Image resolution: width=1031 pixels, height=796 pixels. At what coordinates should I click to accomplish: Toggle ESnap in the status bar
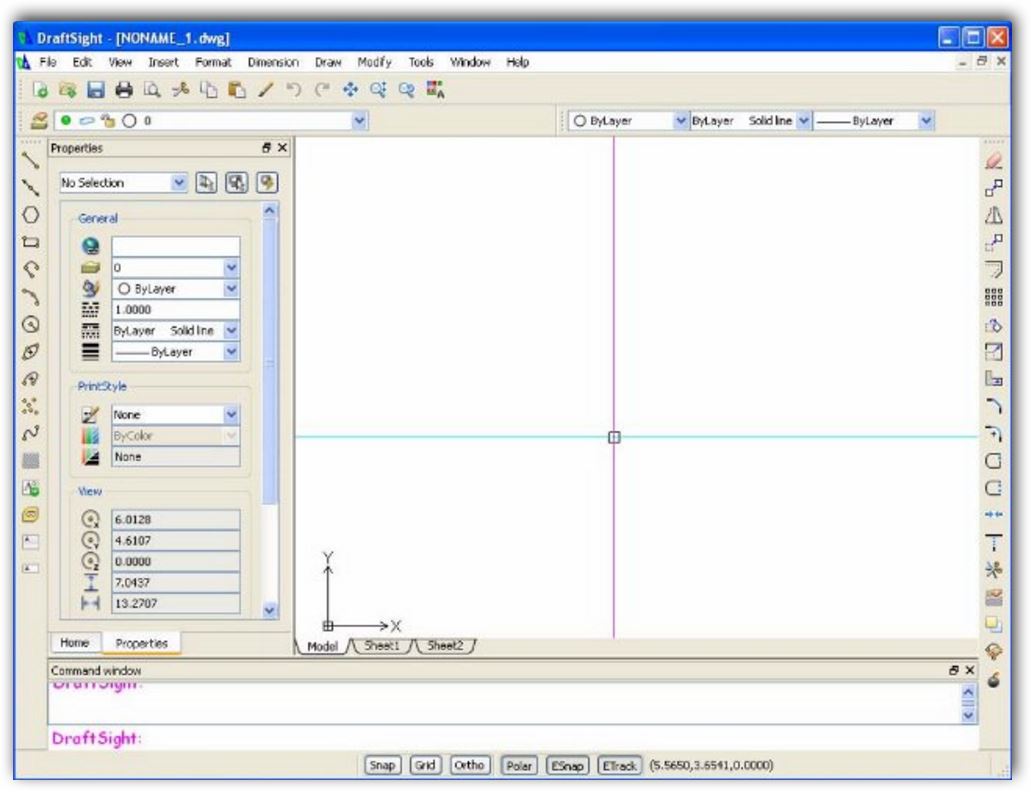pyautogui.click(x=567, y=766)
